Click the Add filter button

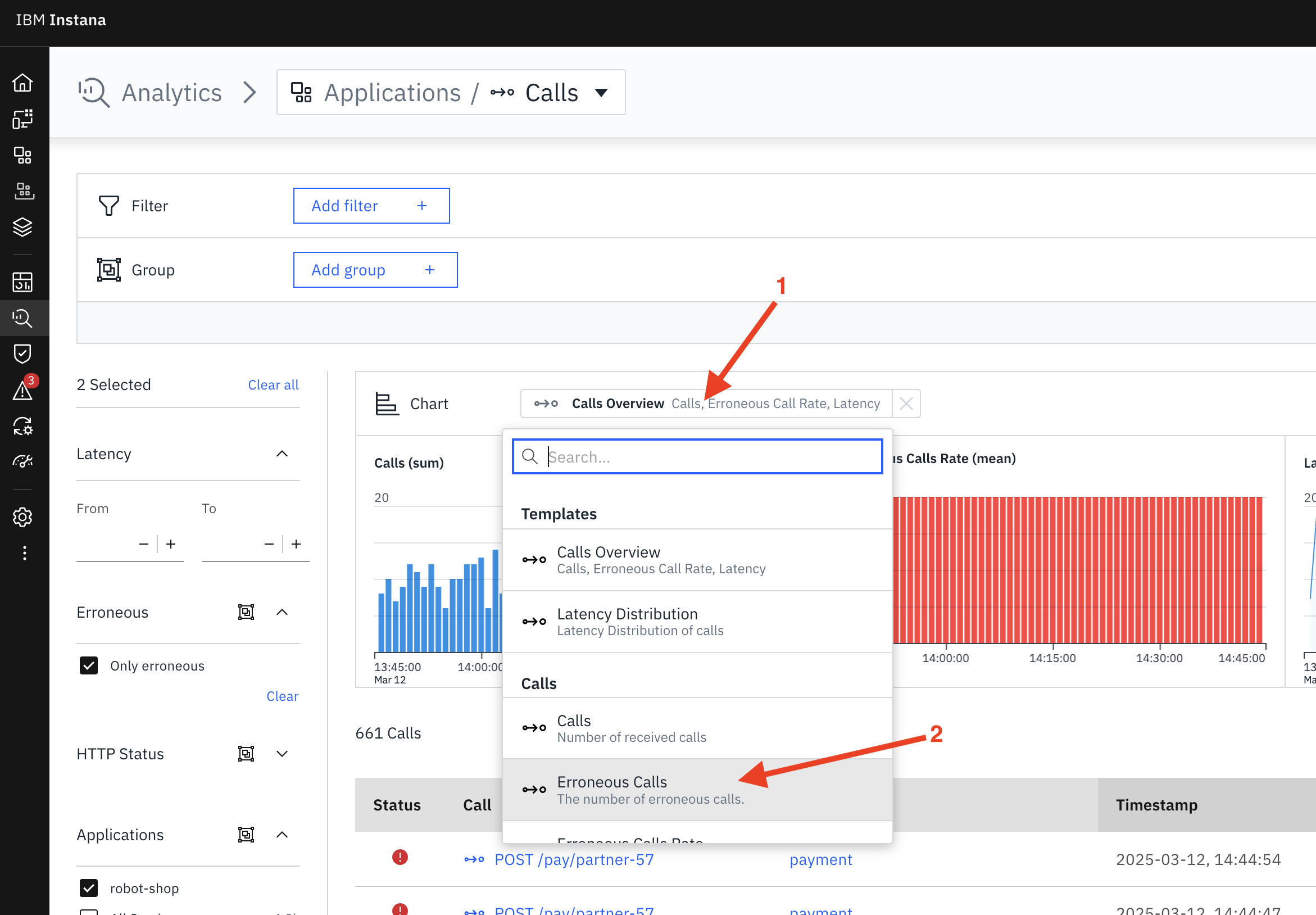point(371,205)
